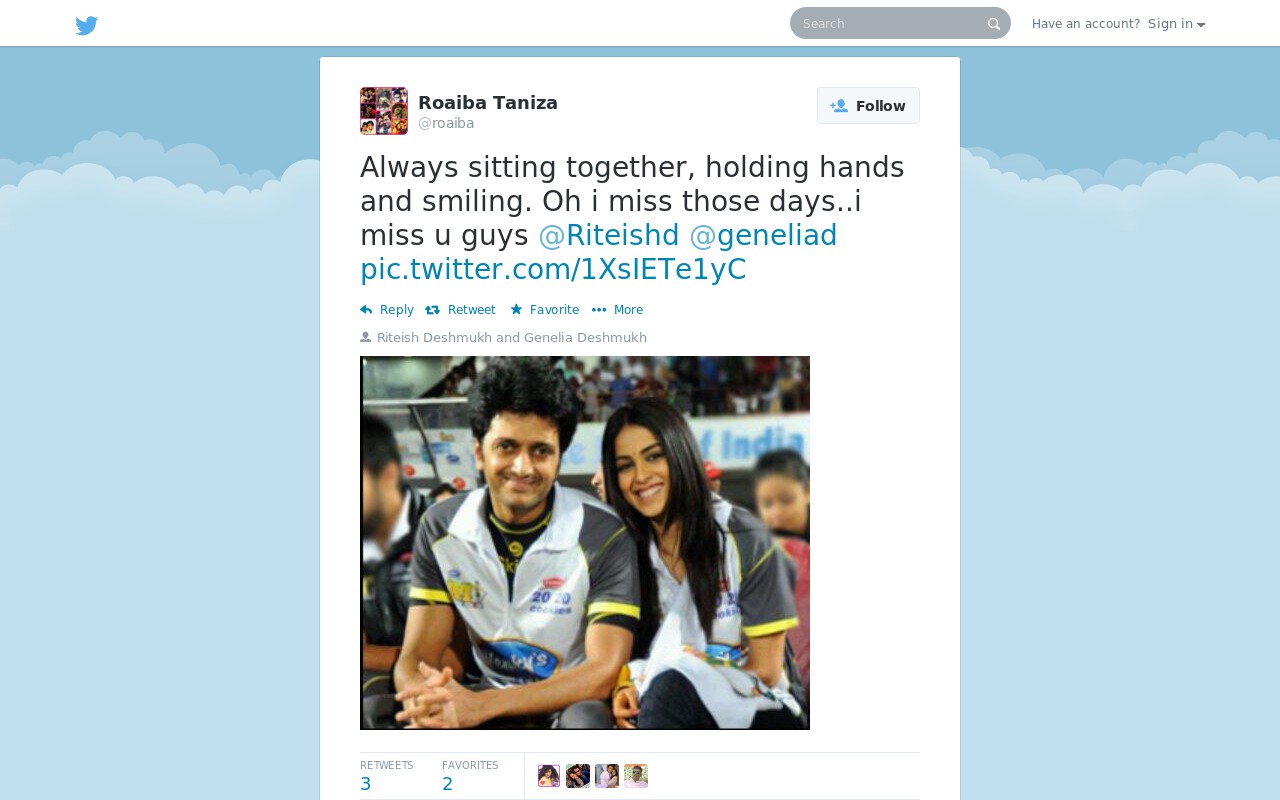The image size is (1280, 800).
Task: Click the Reply arrow icon
Action: pos(366,310)
